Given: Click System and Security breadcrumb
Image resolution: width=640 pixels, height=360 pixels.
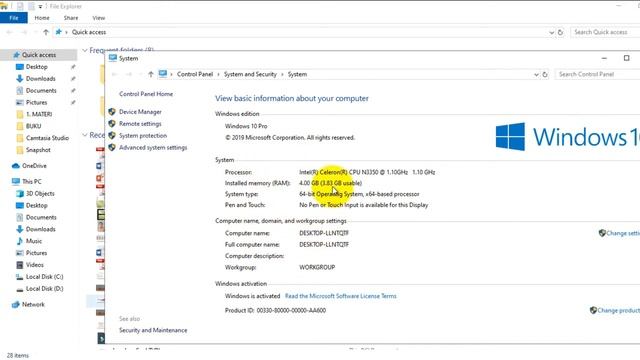Looking at the screenshot, I should [250, 74].
